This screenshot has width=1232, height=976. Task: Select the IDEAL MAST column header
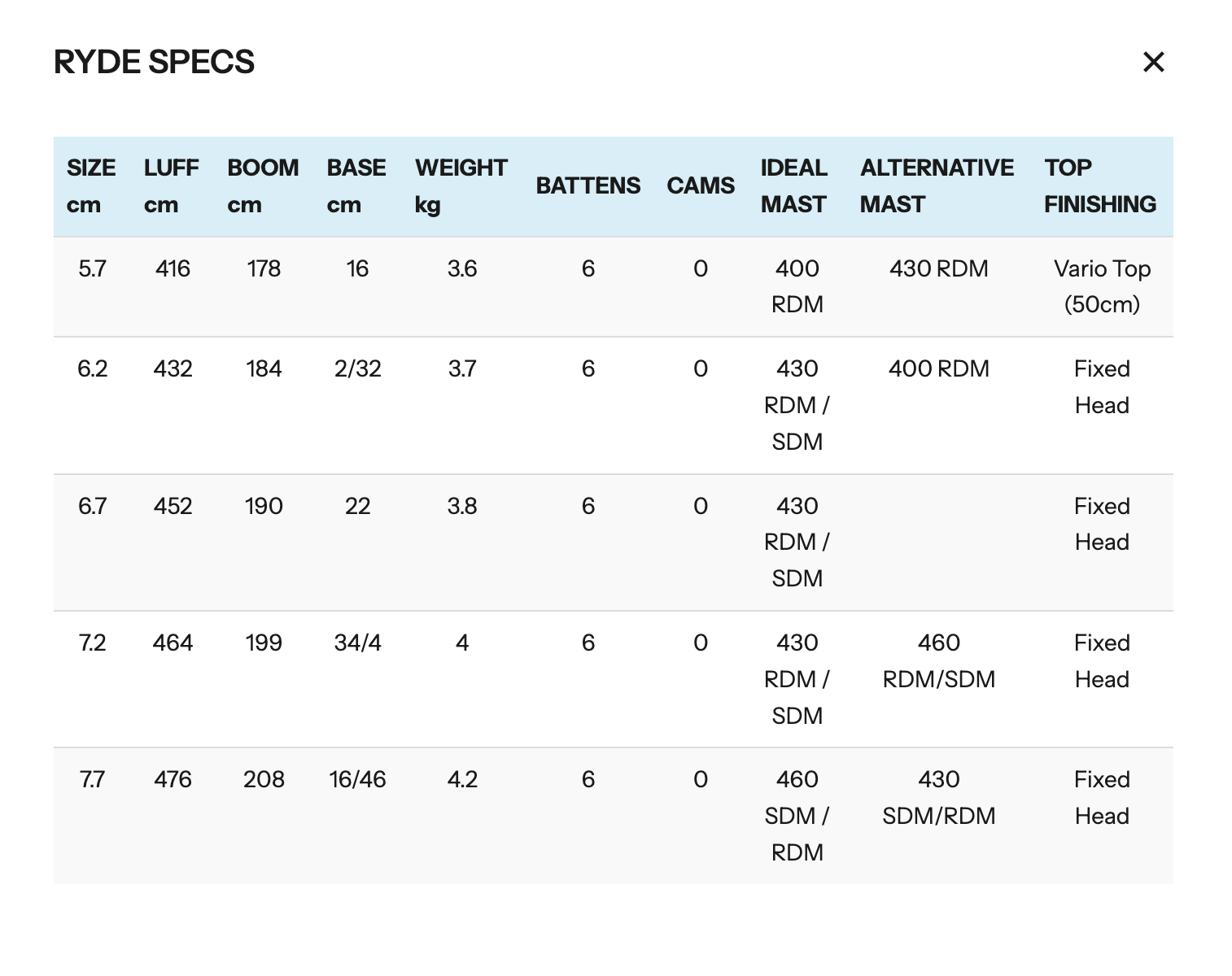pyautogui.click(x=793, y=186)
